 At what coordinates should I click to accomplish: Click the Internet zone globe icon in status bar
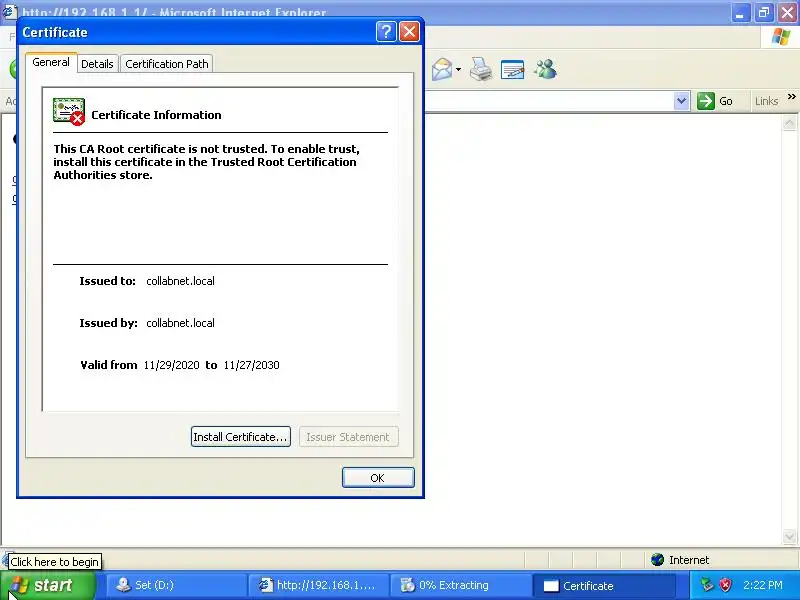(658, 560)
